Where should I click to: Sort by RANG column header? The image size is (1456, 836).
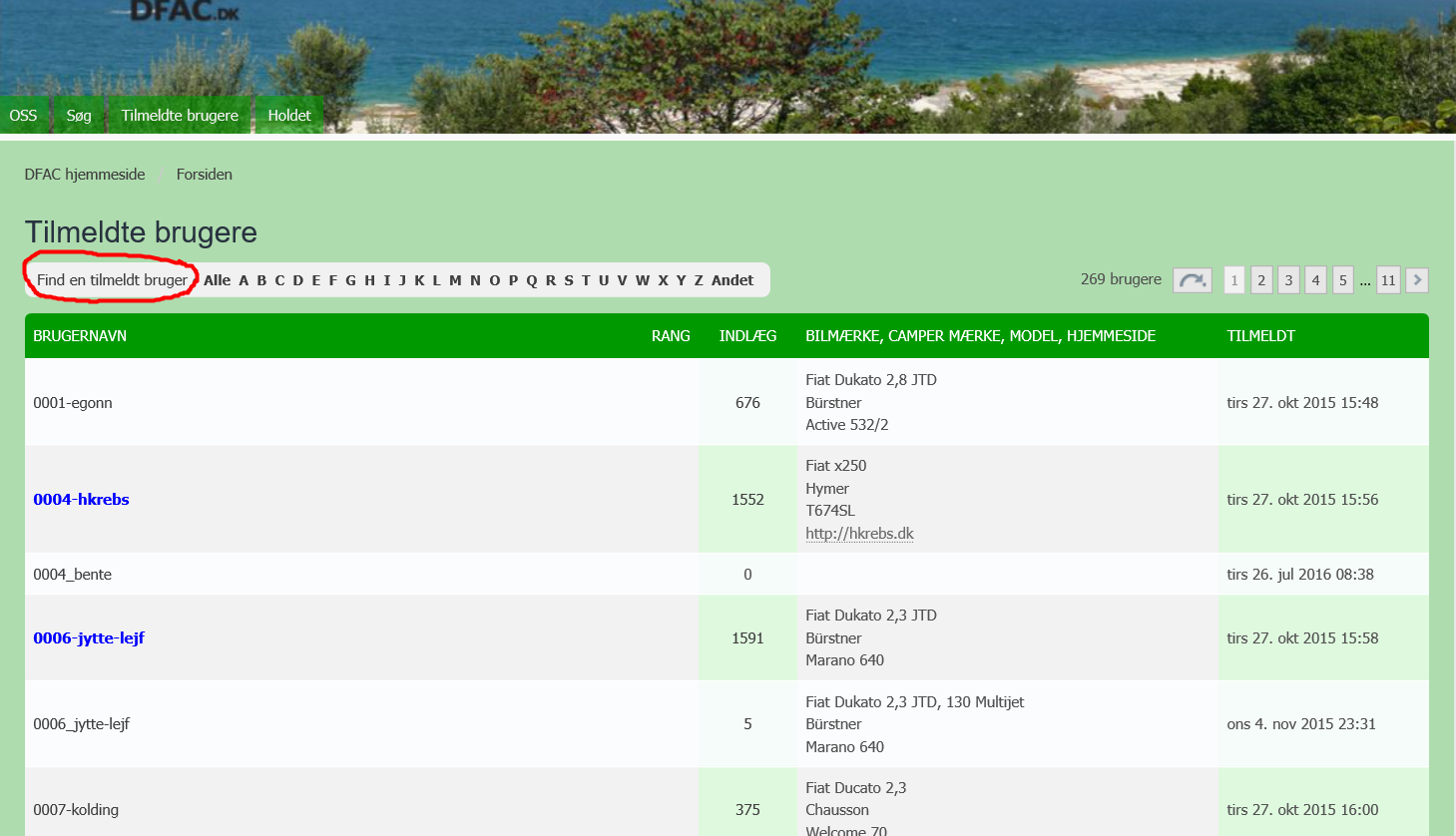671,336
